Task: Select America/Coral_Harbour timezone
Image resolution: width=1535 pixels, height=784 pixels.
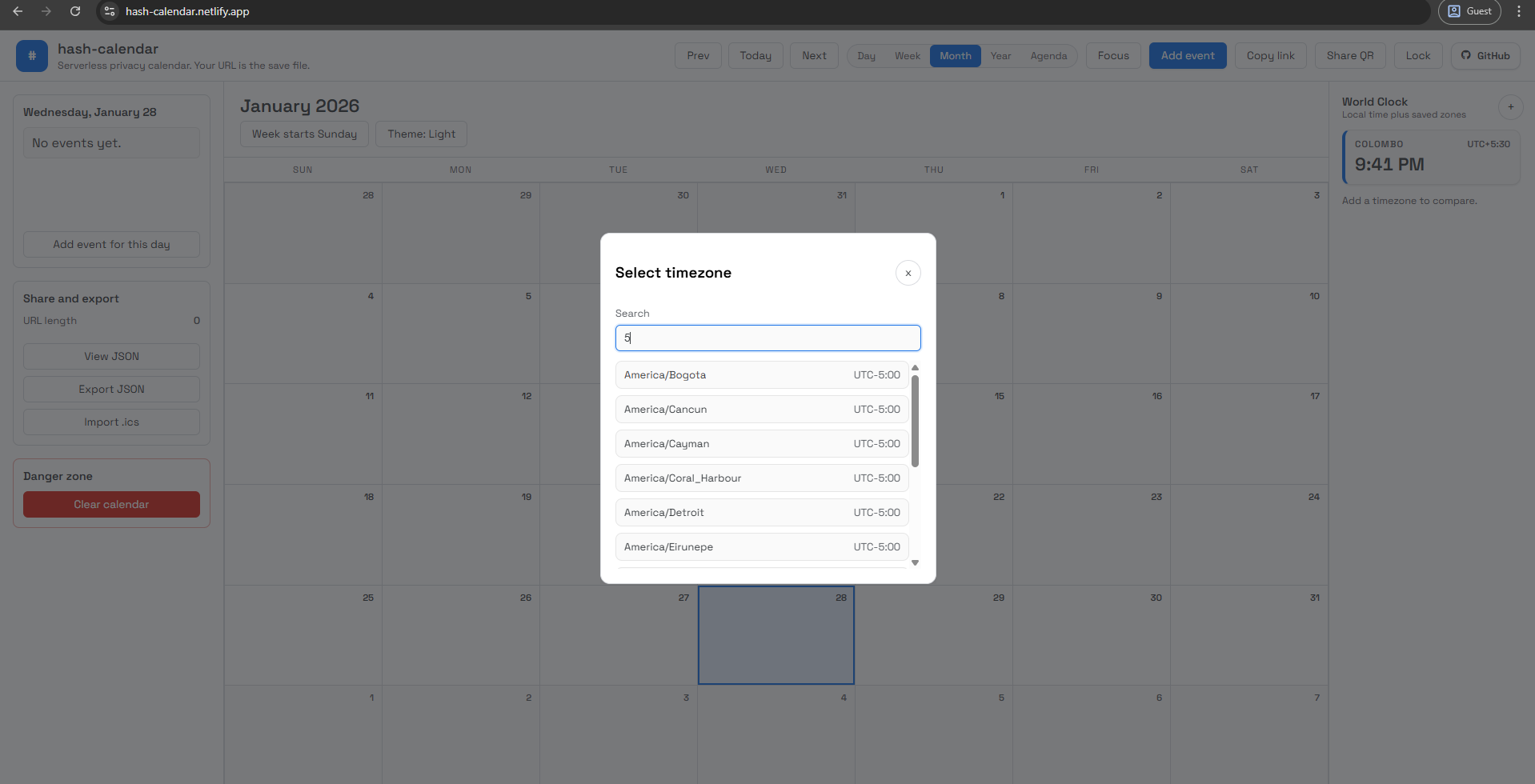Action: coord(762,478)
